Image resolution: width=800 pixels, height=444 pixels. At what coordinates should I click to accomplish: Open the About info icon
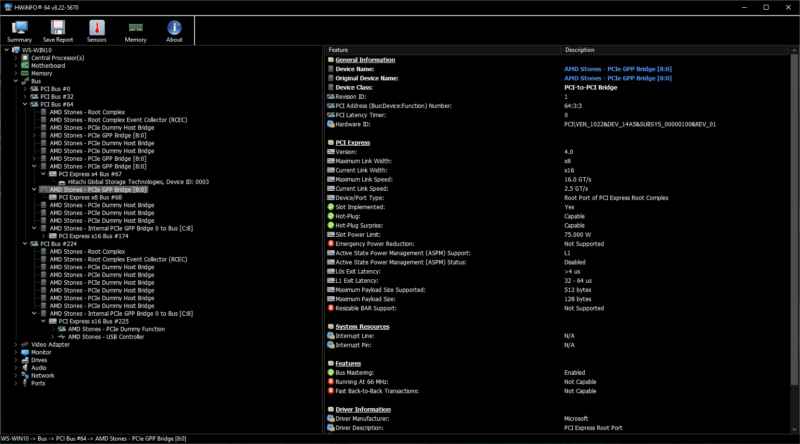[174, 31]
